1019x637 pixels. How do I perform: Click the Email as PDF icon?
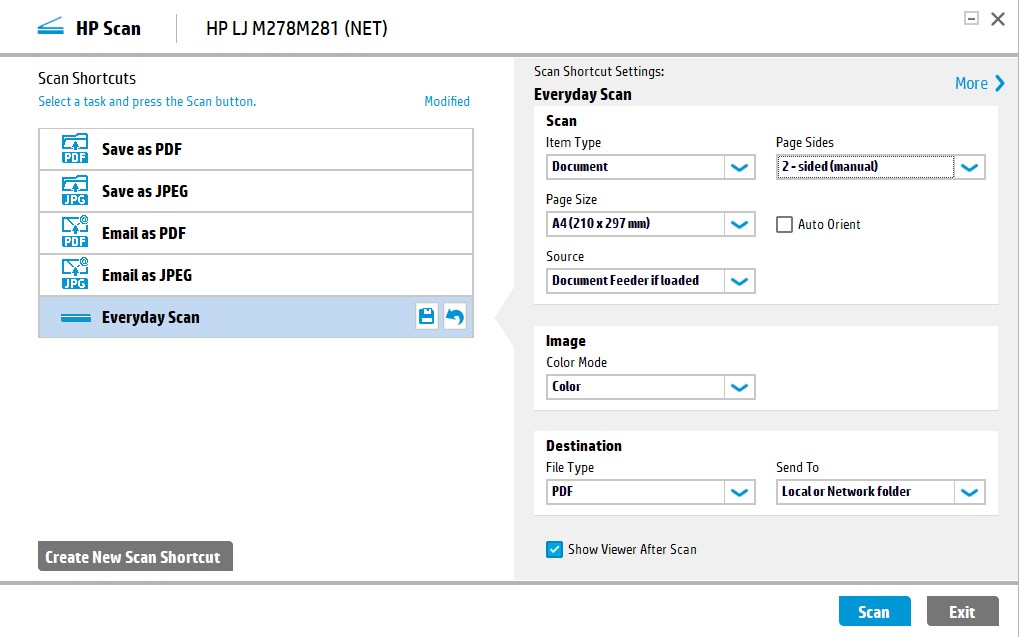tap(75, 233)
